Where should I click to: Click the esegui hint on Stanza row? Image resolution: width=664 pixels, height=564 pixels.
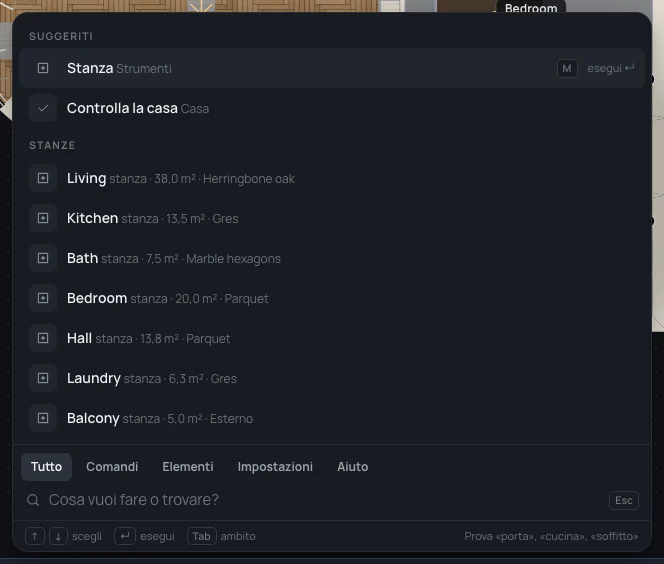point(610,68)
